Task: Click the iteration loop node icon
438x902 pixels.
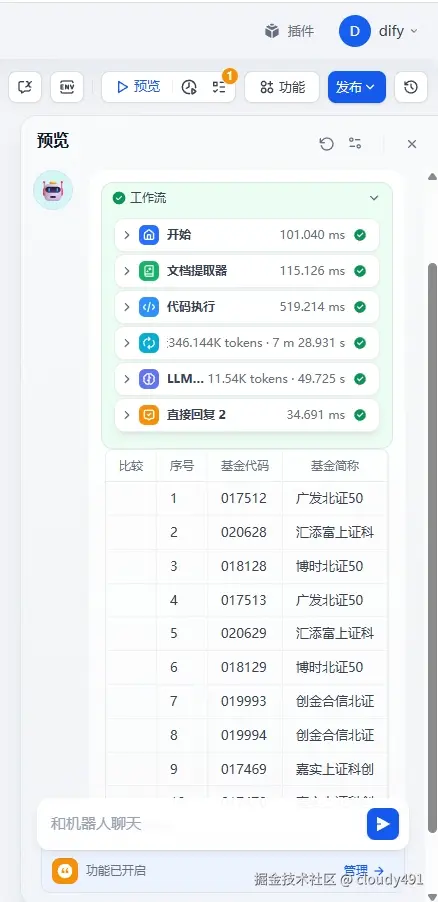Action: coord(149,343)
